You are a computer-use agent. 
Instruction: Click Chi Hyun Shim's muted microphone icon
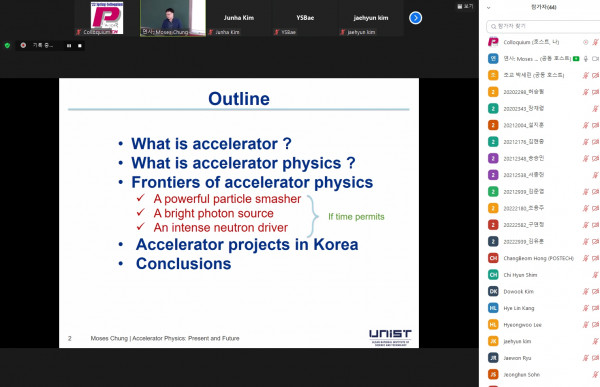pyautogui.click(x=595, y=275)
